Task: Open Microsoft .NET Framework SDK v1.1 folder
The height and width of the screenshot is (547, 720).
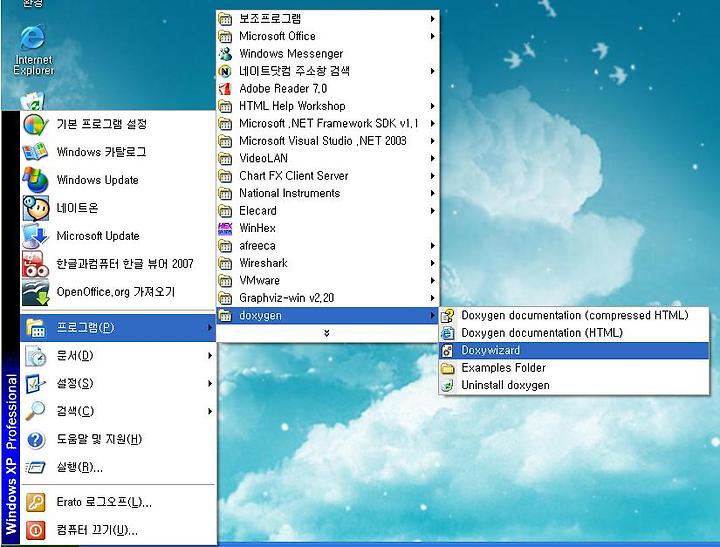Action: point(327,124)
